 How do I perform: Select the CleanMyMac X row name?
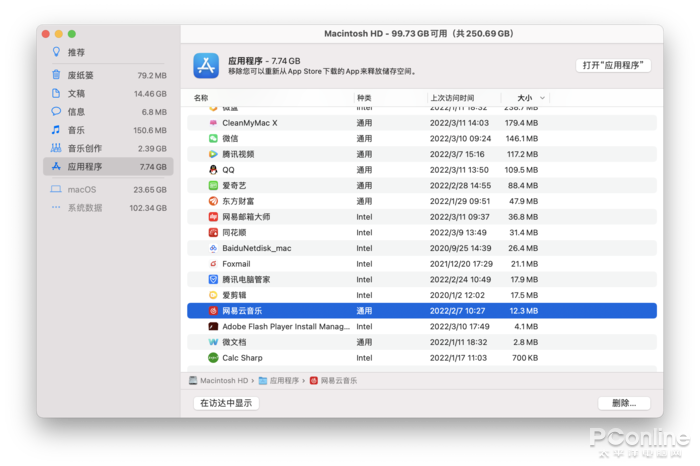pos(250,123)
